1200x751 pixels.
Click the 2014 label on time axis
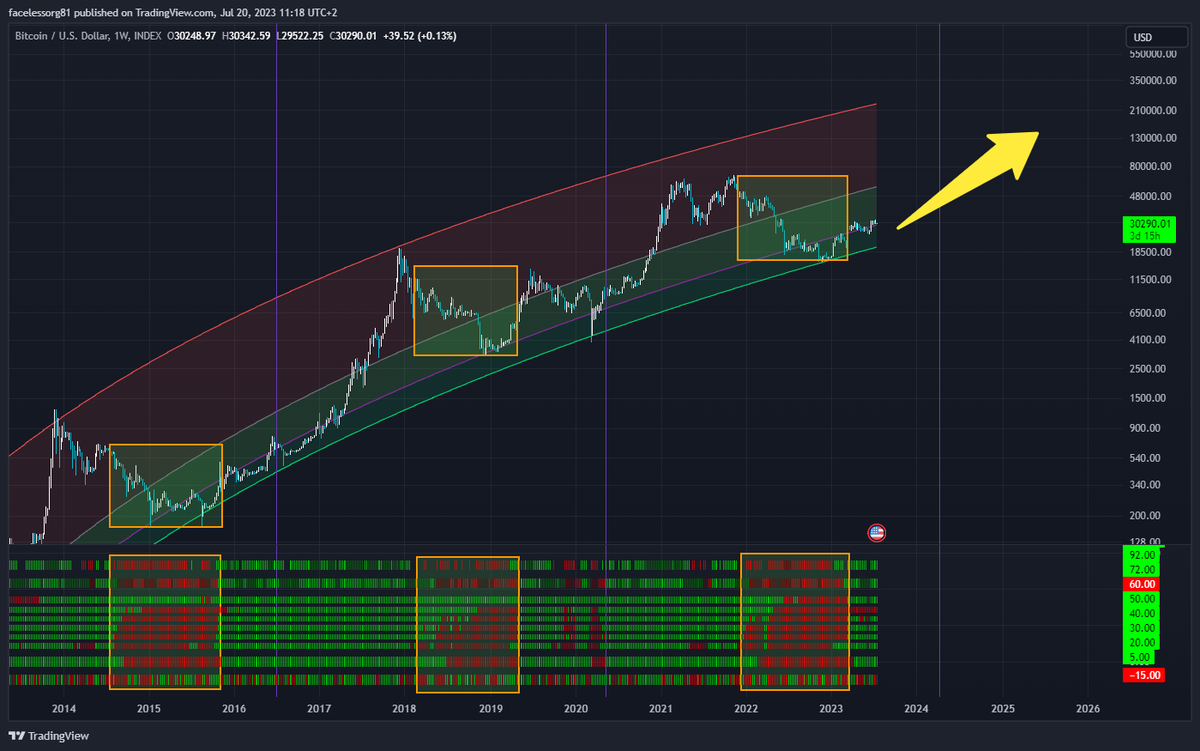coord(63,708)
